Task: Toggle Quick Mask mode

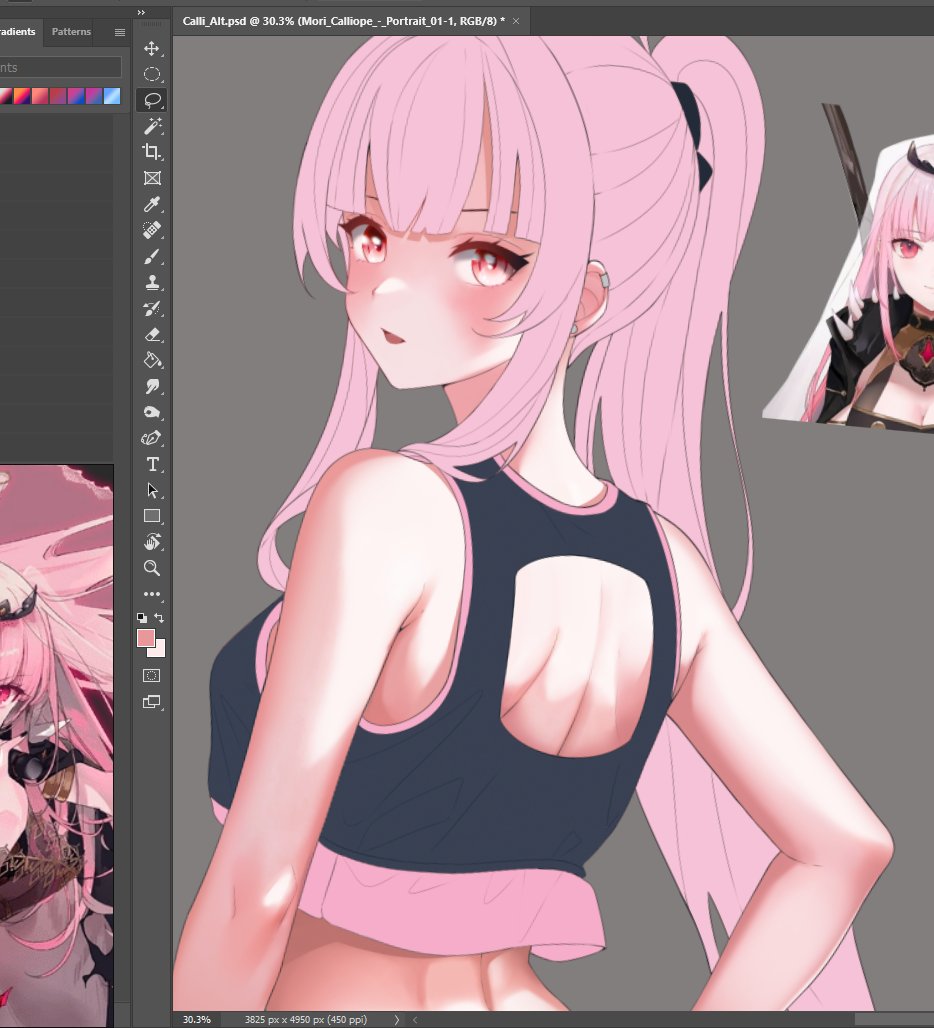Action: 151,675
